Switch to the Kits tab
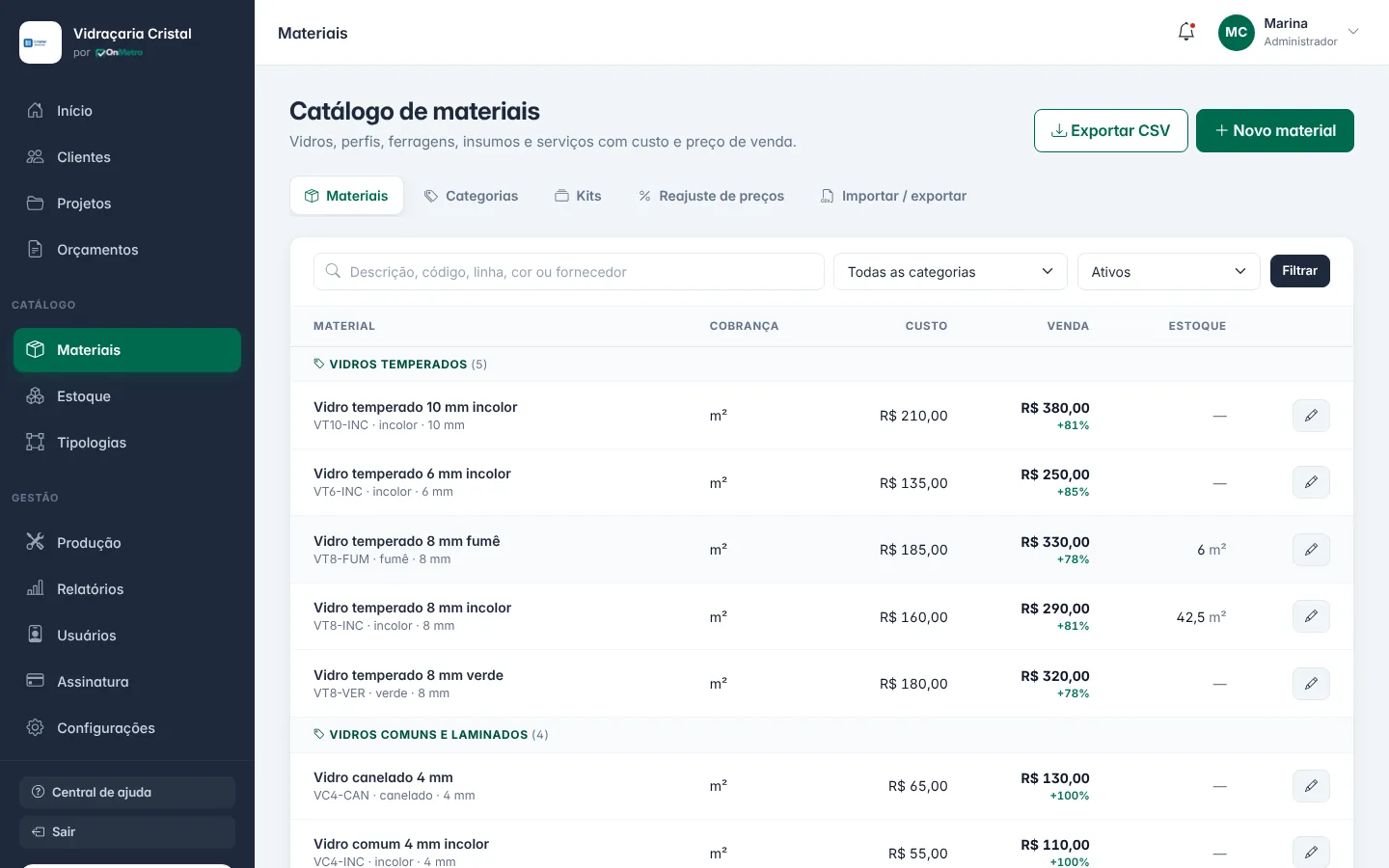 click(x=578, y=196)
